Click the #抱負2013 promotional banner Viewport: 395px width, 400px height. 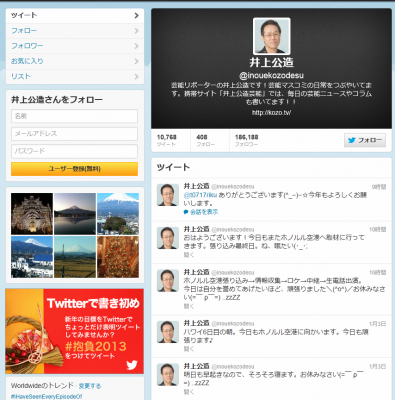point(75,331)
